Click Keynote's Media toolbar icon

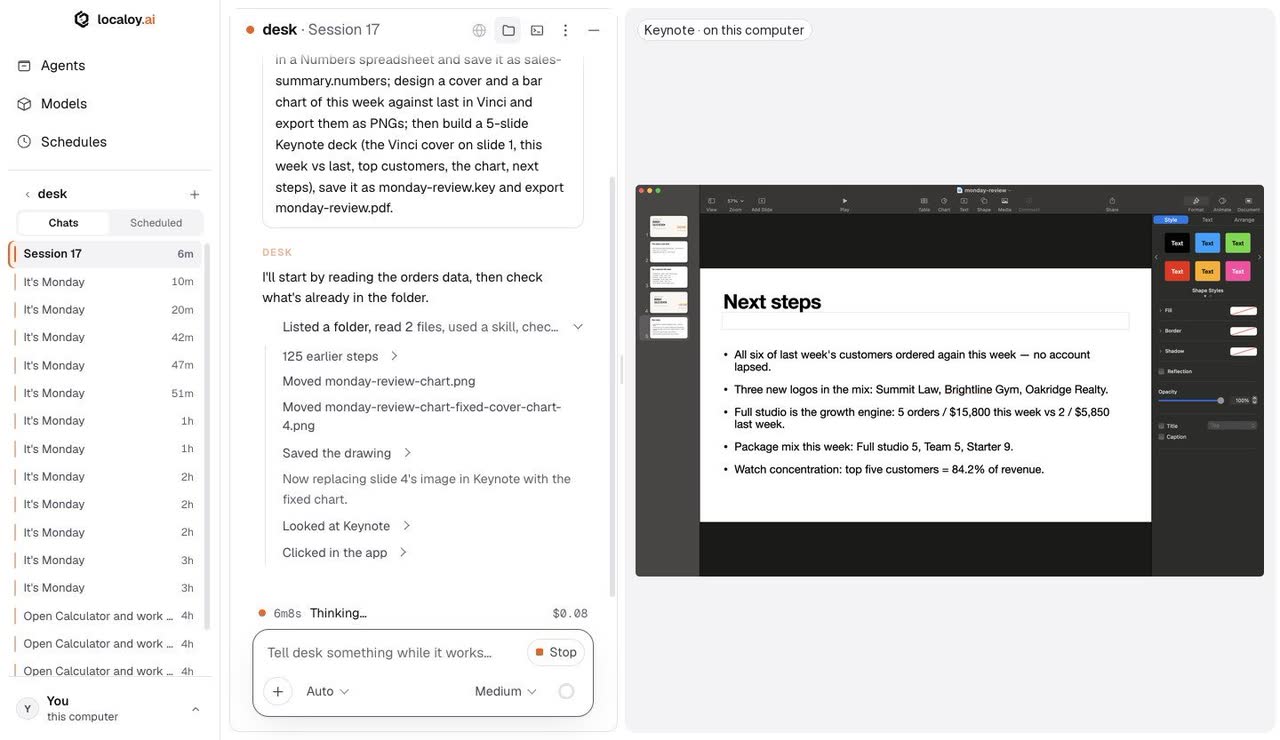(x=1004, y=201)
